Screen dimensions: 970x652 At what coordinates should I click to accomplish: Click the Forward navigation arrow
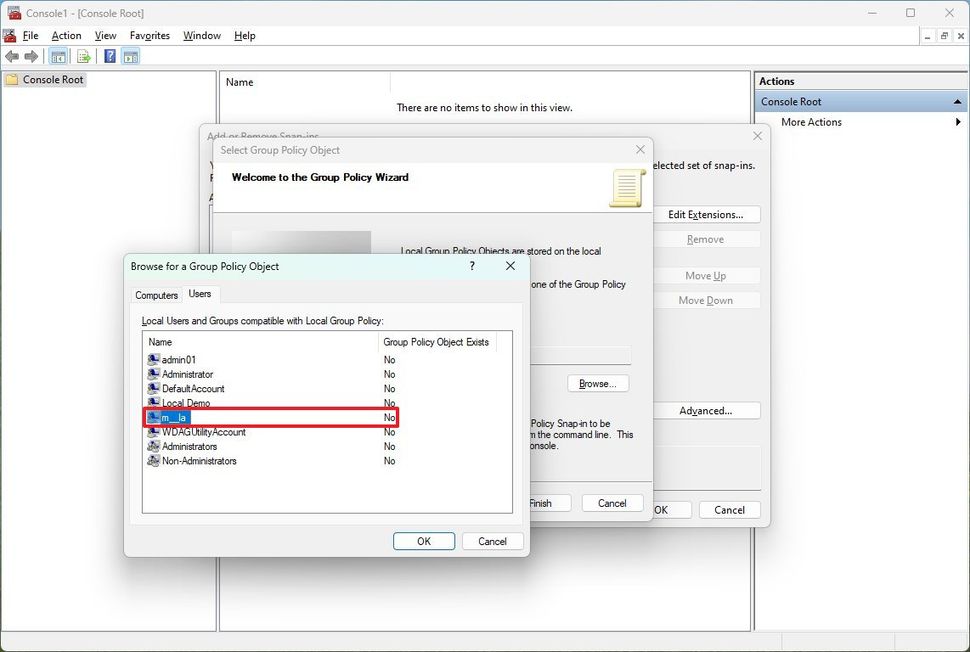click(x=30, y=56)
